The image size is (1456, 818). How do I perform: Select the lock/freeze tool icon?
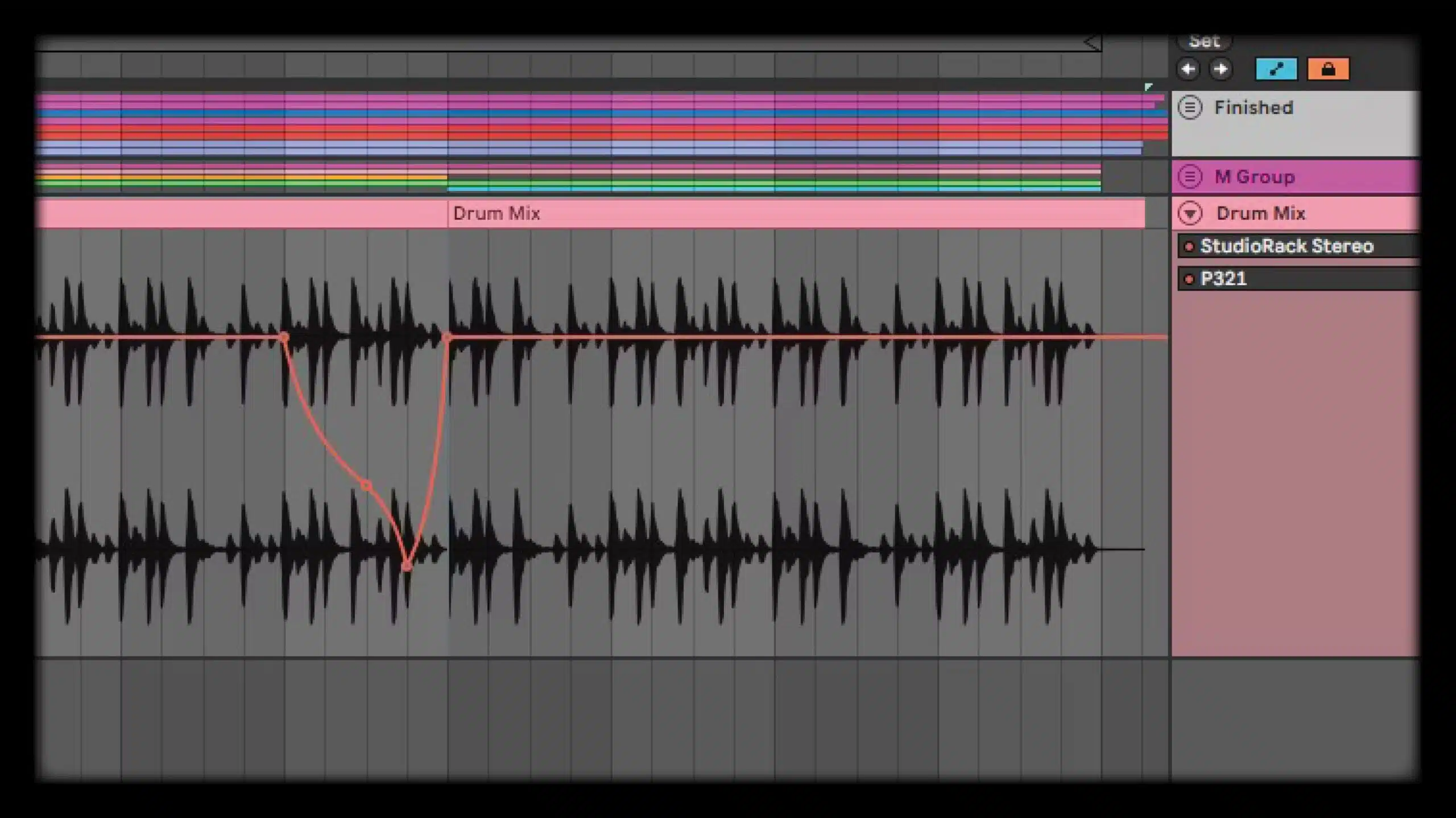click(1327, 69)
